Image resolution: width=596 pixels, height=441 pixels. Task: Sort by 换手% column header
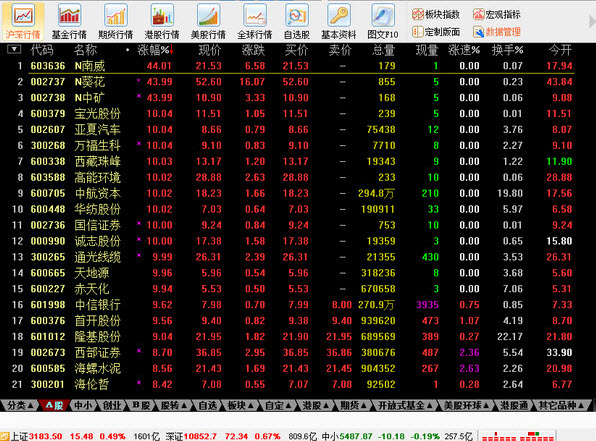coord(507,50)
